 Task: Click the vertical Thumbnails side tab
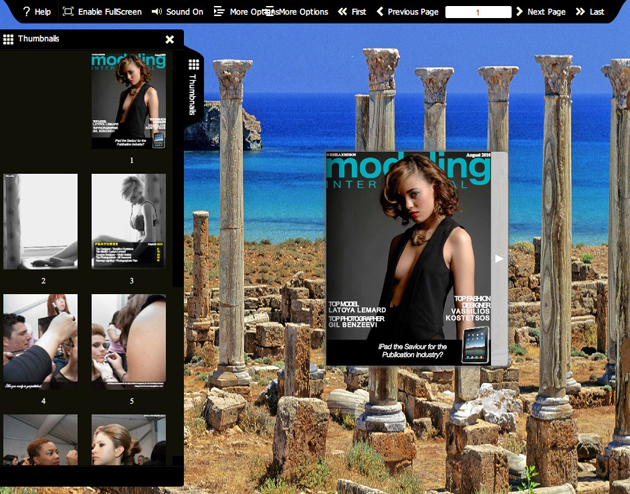193,88
